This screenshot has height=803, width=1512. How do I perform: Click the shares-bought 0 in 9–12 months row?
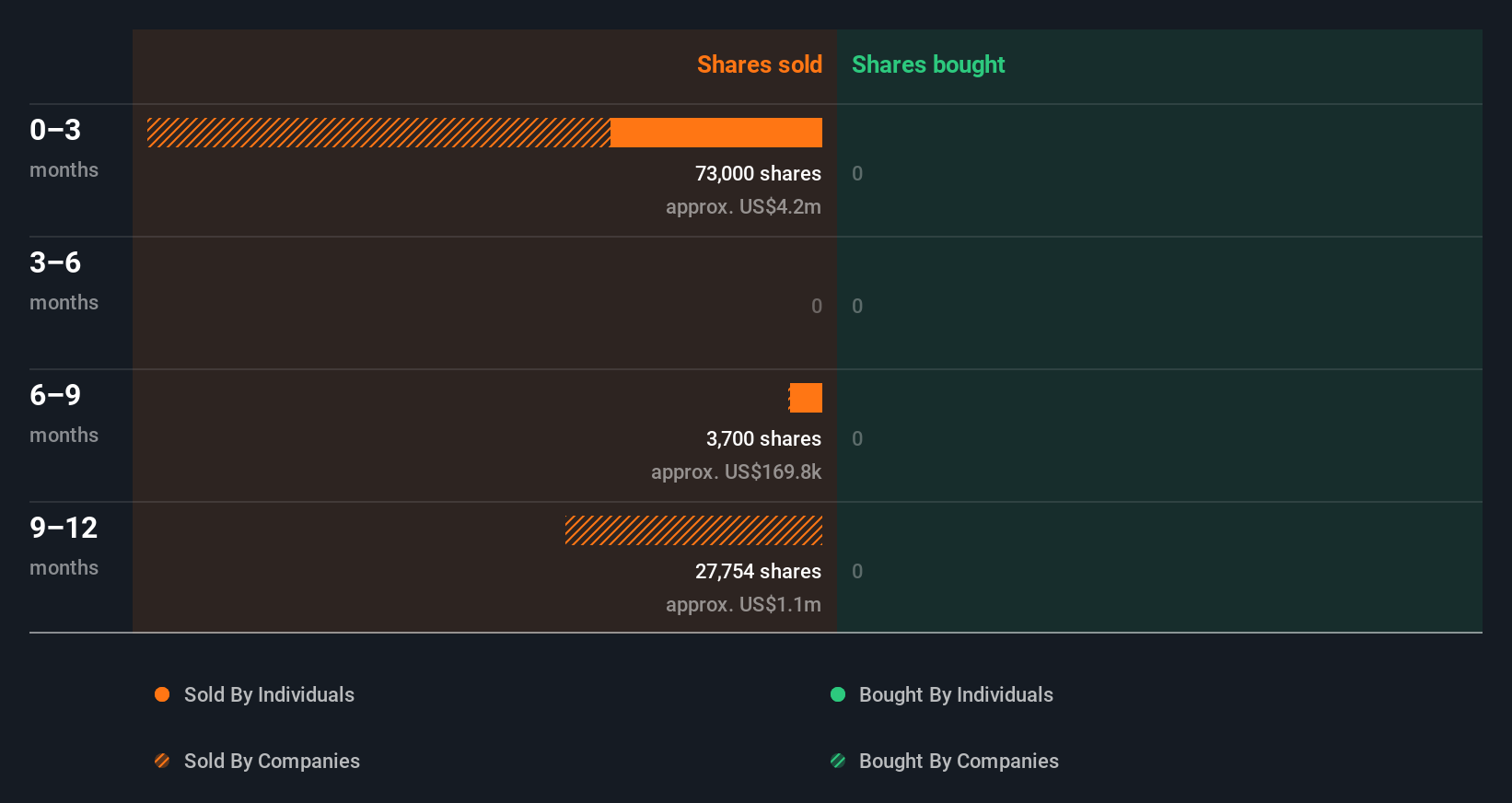(x=857, y=572)
